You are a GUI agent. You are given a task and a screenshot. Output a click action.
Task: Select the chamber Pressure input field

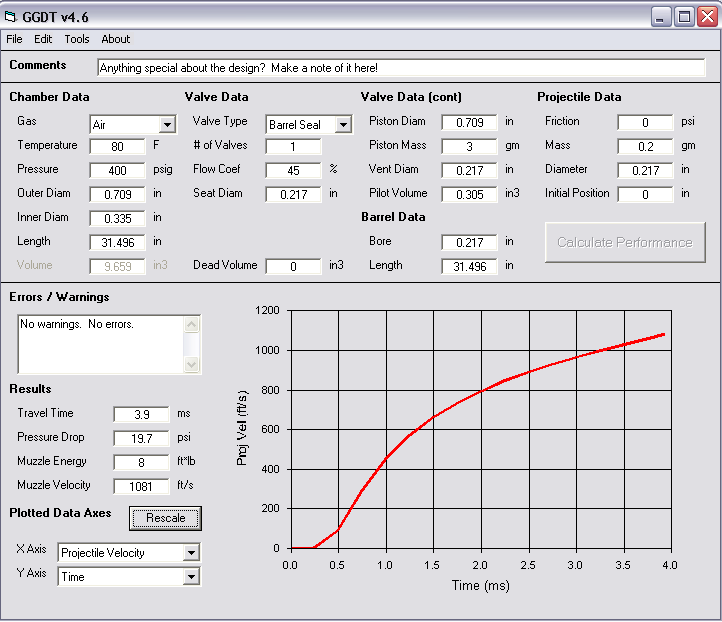click(x=117, y=170)
